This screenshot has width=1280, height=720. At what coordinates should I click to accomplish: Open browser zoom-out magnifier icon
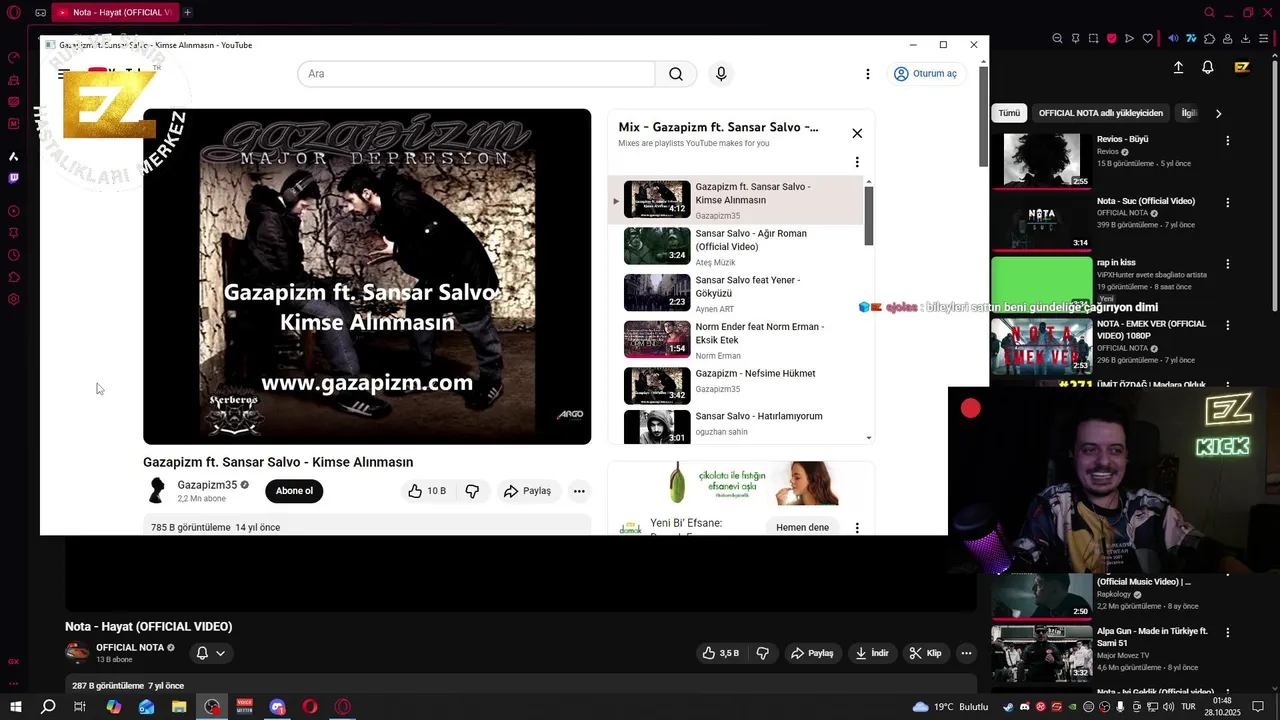(x=1057, y=39)
